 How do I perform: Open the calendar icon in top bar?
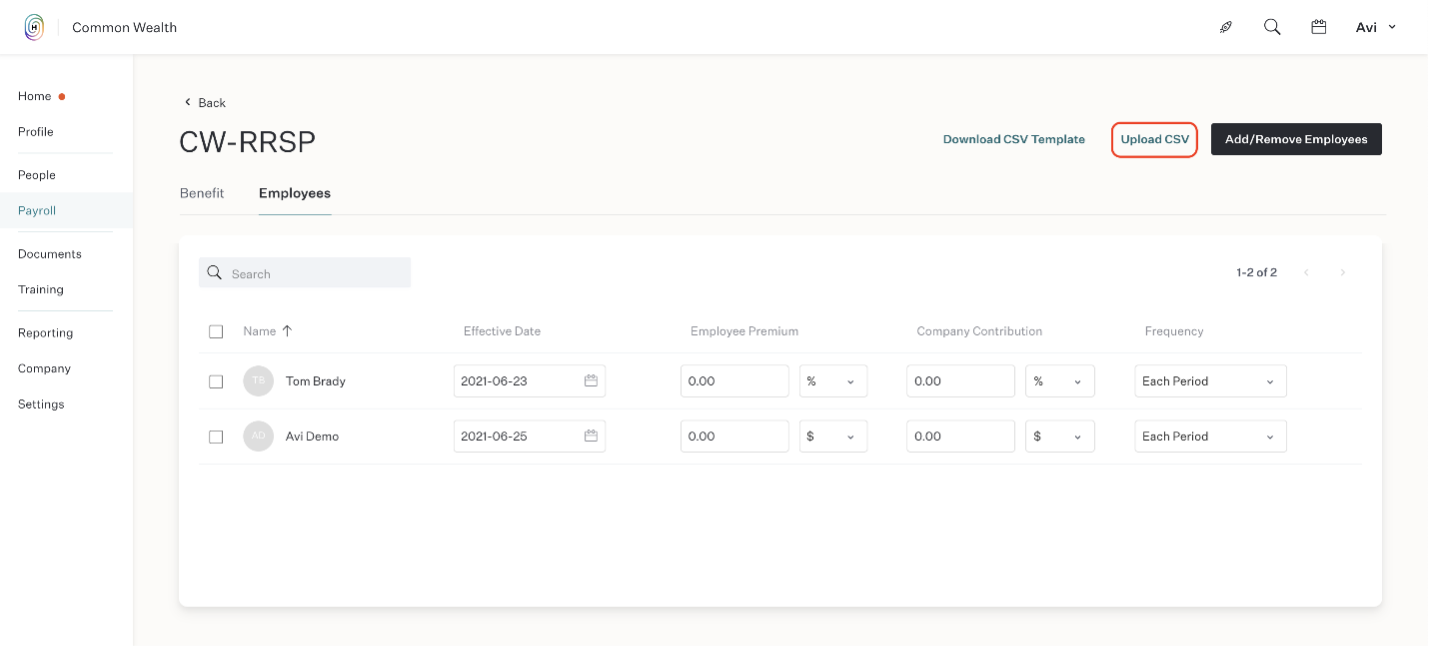point(1319,27)
